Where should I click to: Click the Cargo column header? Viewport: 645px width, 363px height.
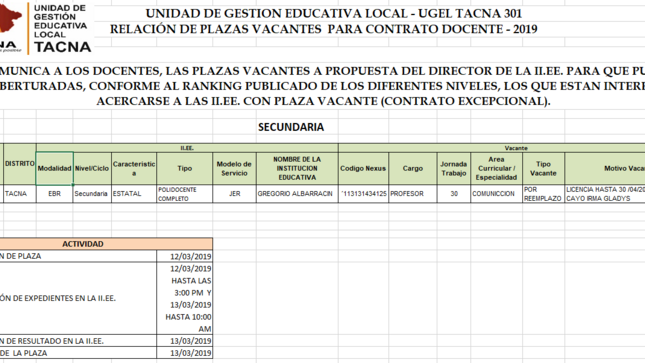[413, 168]
